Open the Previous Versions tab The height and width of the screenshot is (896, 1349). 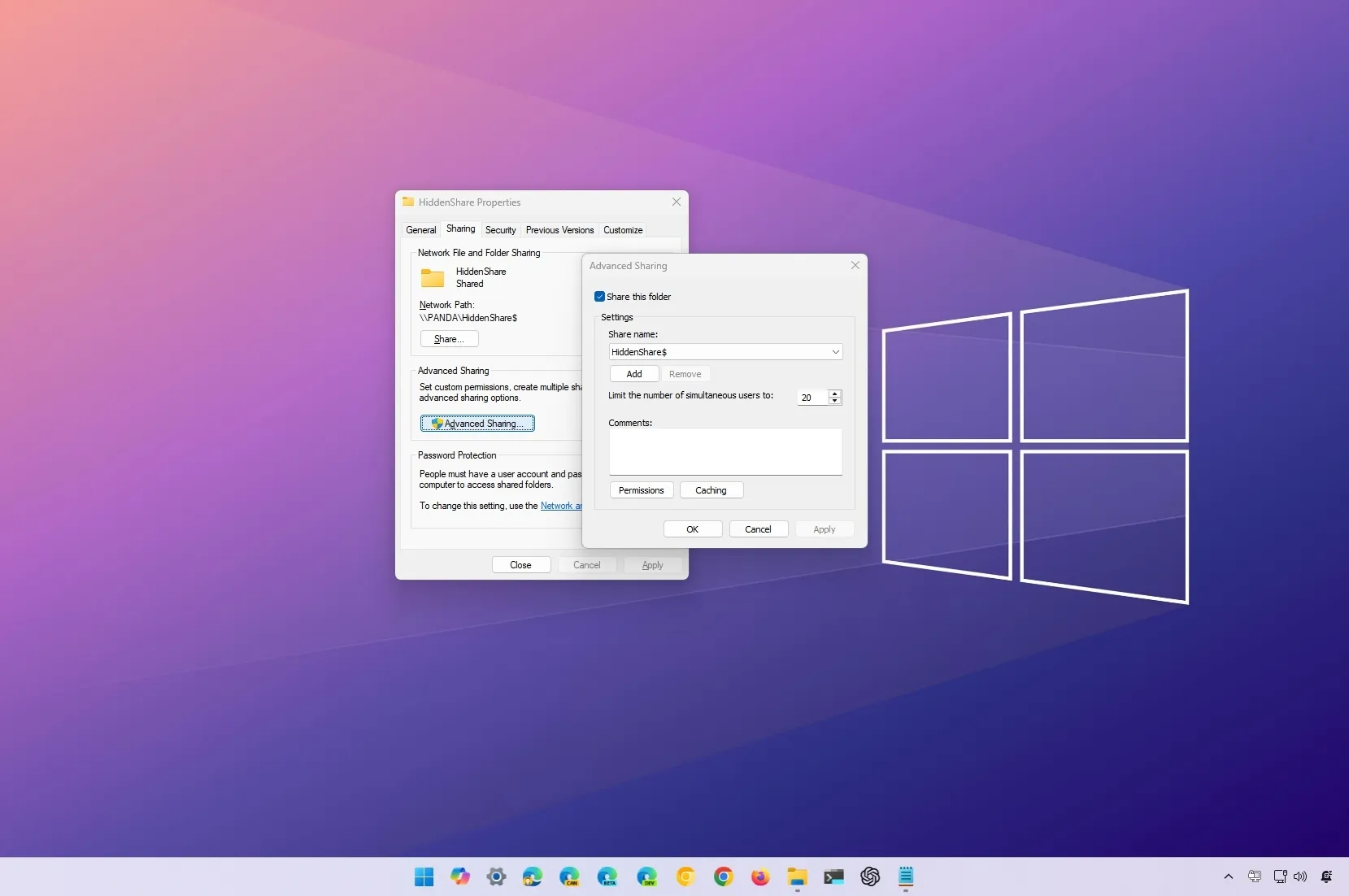[x=559, y=230]
